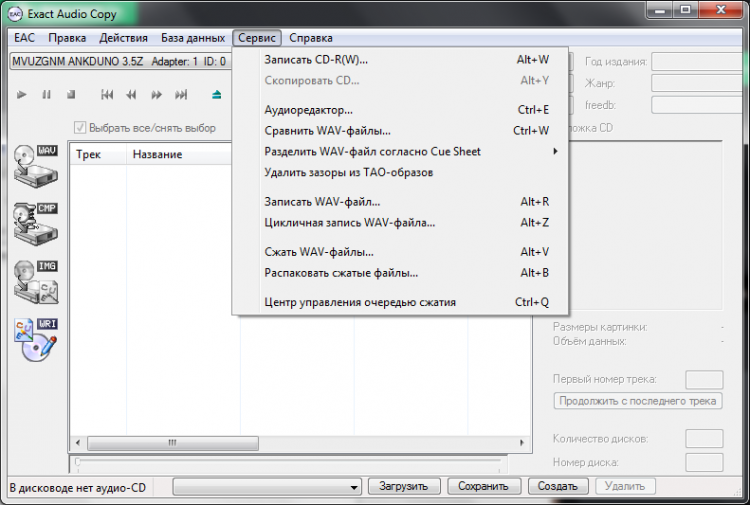Click Продолжить с последнего трека button
750x505 pixels.
[x=638, y=401]
